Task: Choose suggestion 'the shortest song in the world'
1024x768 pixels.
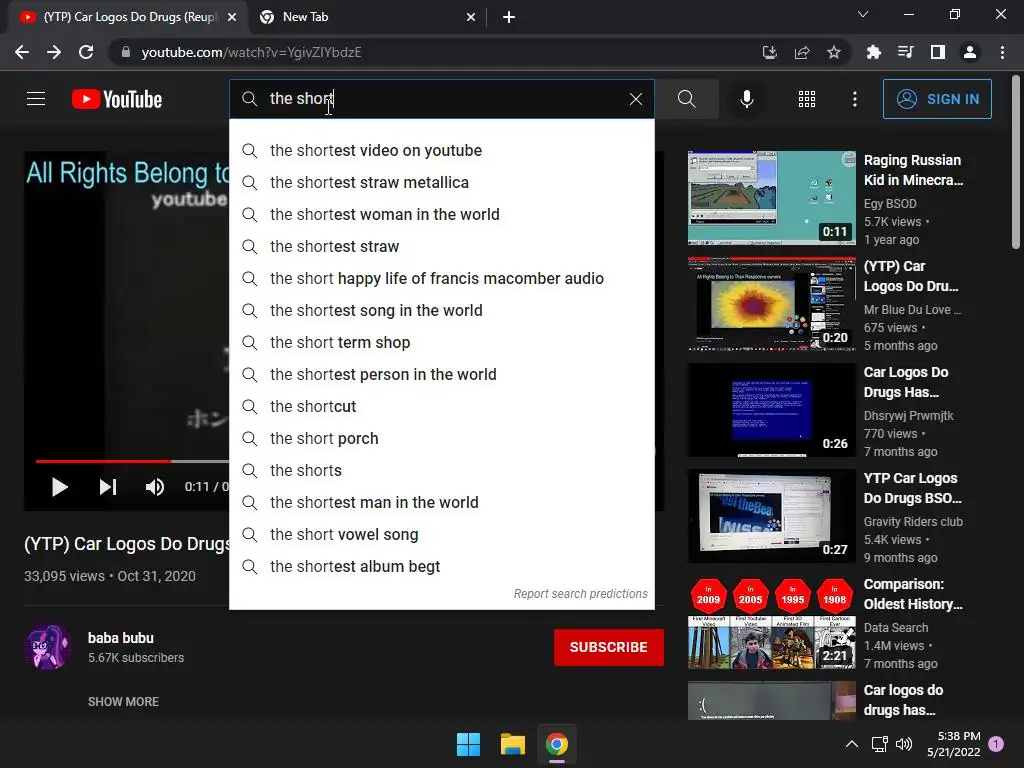Action: (x=441, y=310)
